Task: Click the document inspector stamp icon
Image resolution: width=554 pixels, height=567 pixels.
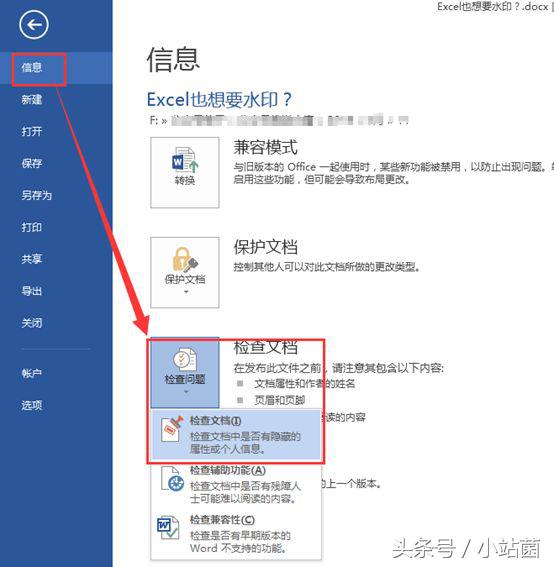Action: 172,429
